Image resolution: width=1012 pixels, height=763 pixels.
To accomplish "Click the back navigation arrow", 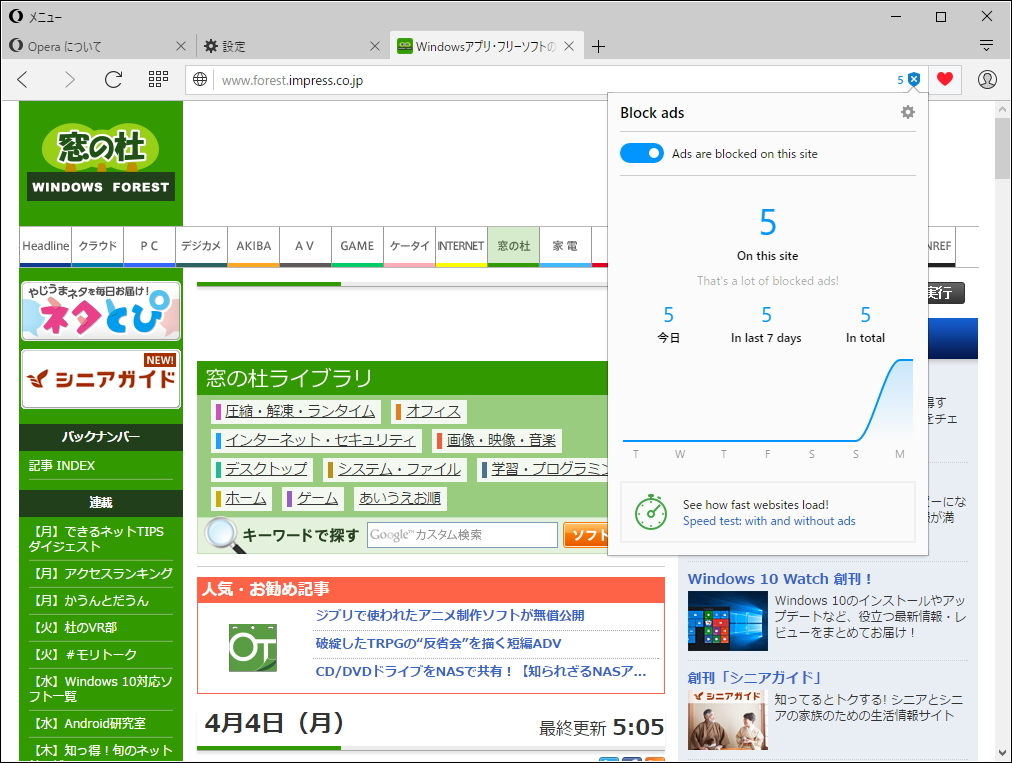I will 22,79.
